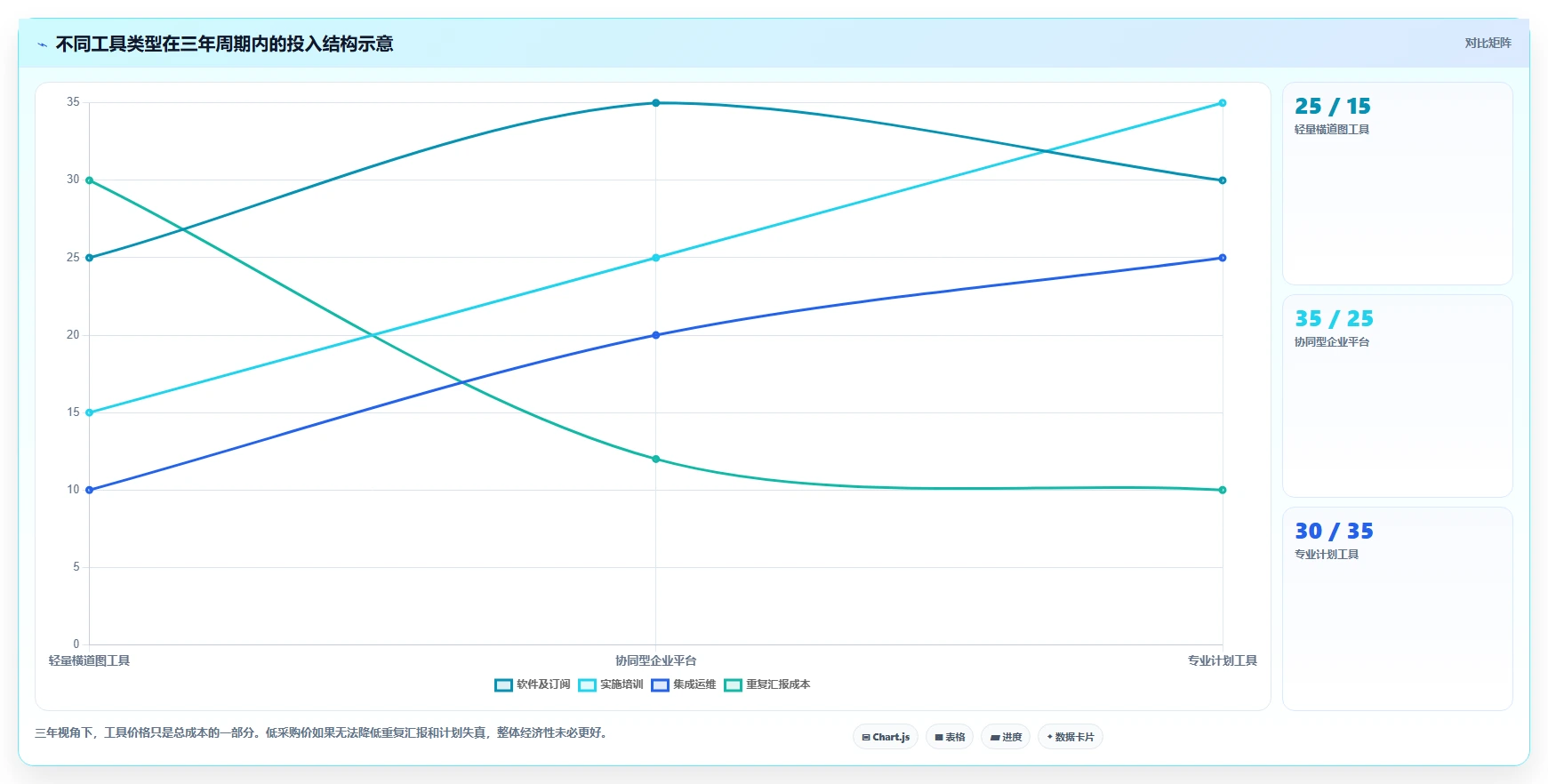Click the 集成运维 point at 轻量横道图工具 (10)
The image size is (1548, 784).
tap(89, 490)
